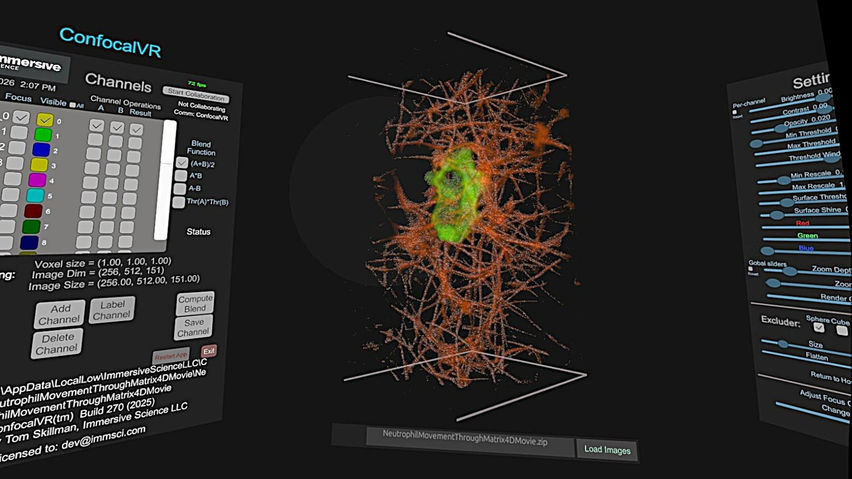852x479 pixels.
Task: Toggle the (A+B)/2 blend function
Action: coord(182,162)
